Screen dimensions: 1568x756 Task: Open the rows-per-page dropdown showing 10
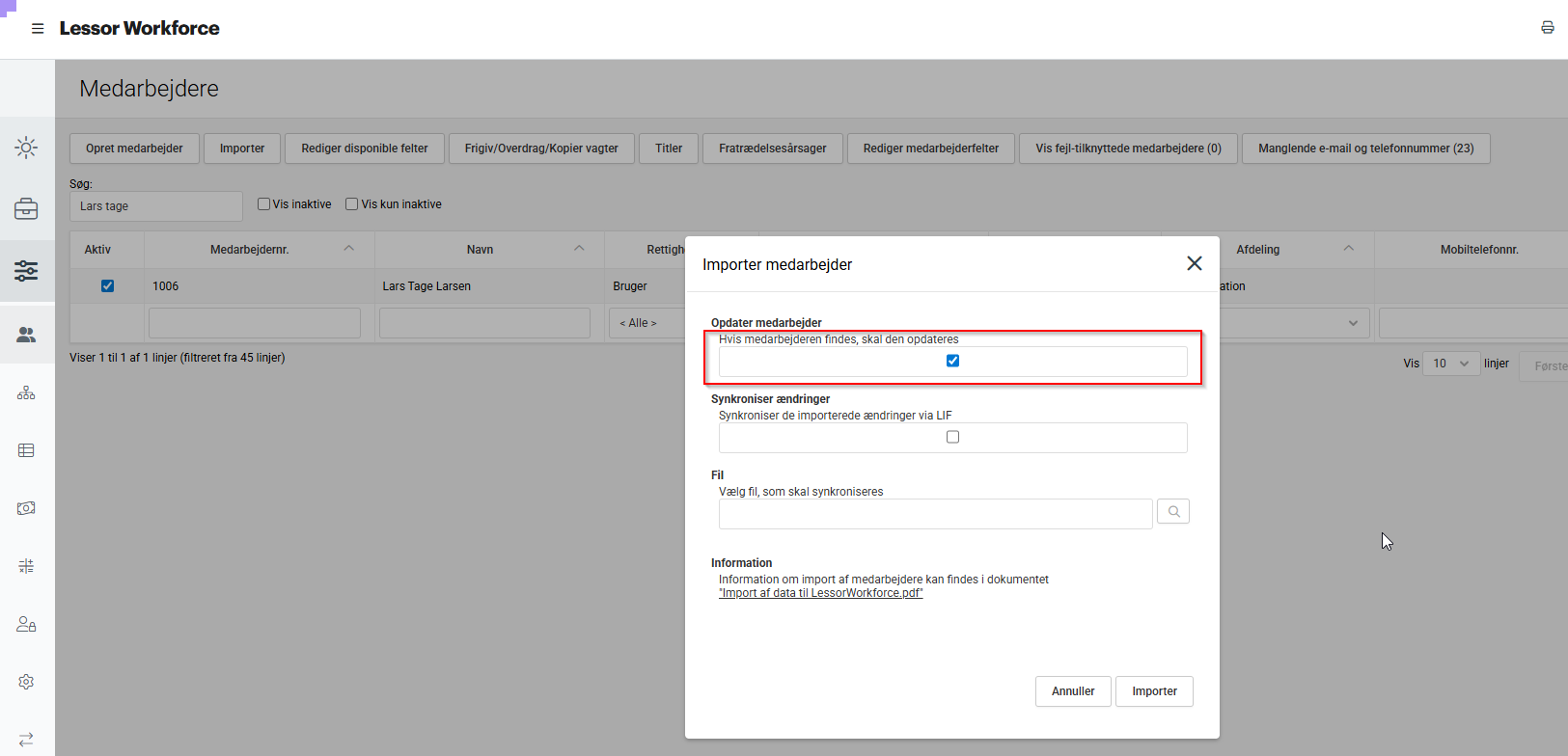(x=1450, y=364)
